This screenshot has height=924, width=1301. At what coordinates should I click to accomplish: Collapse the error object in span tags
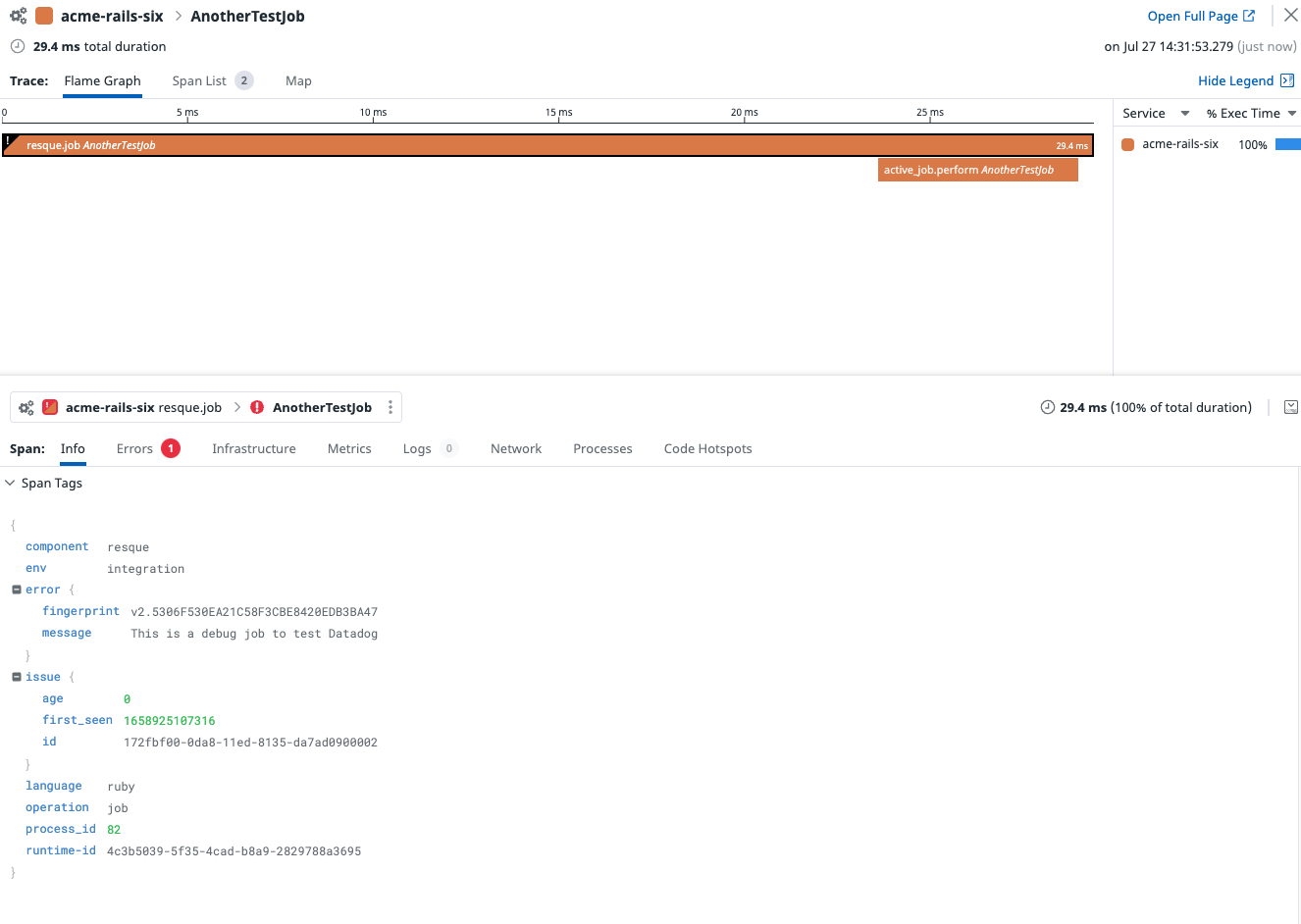point(16,589)
